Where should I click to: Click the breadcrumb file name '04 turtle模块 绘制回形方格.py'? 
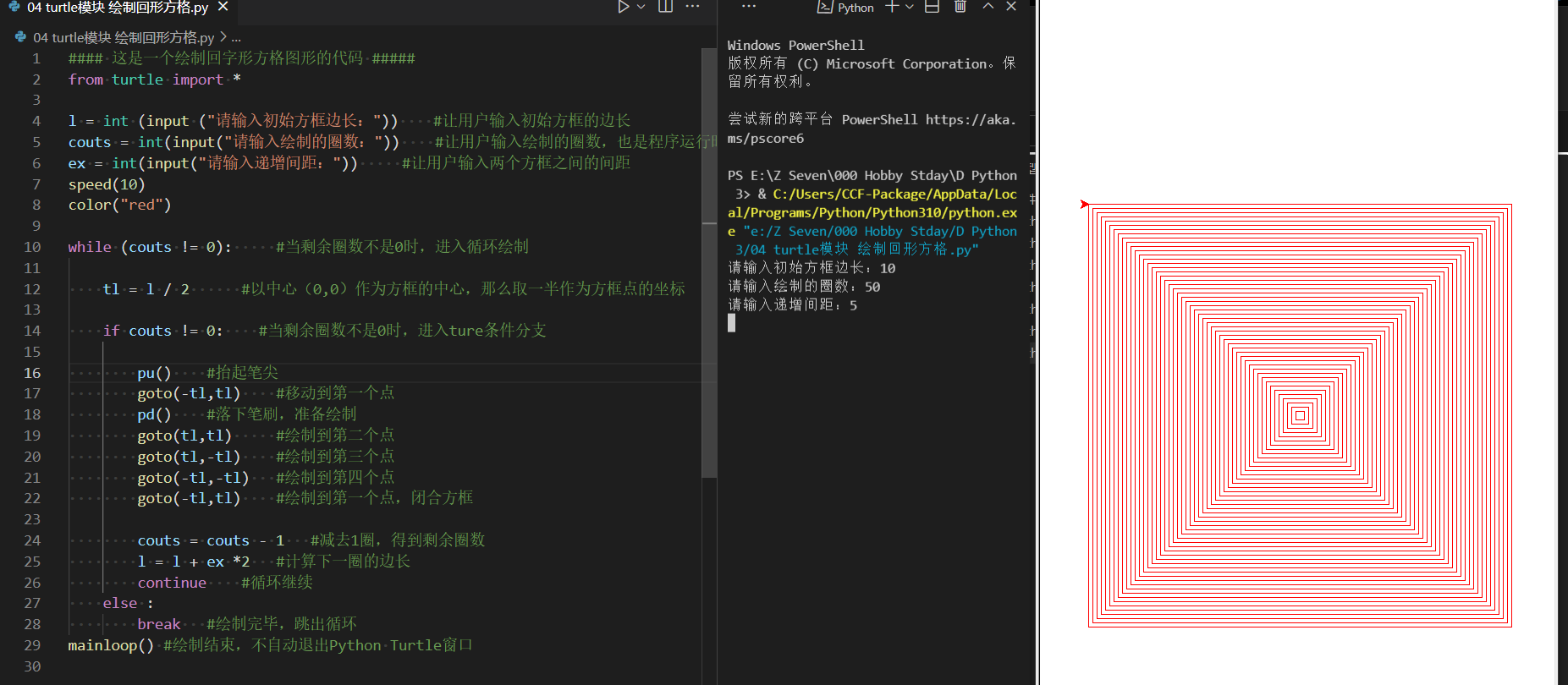coord(123,37)
